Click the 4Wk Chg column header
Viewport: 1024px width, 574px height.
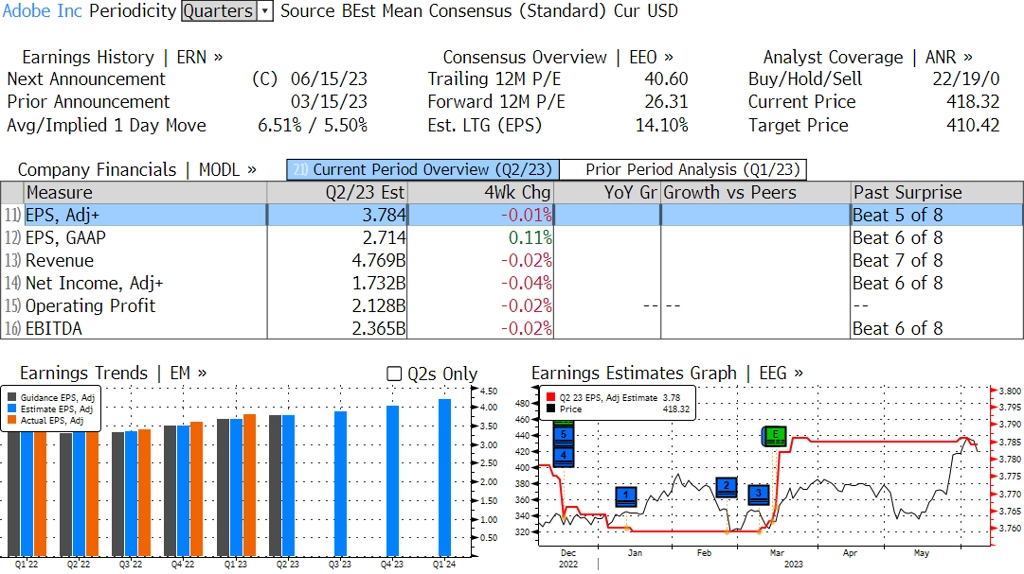[x=480, y=193]
